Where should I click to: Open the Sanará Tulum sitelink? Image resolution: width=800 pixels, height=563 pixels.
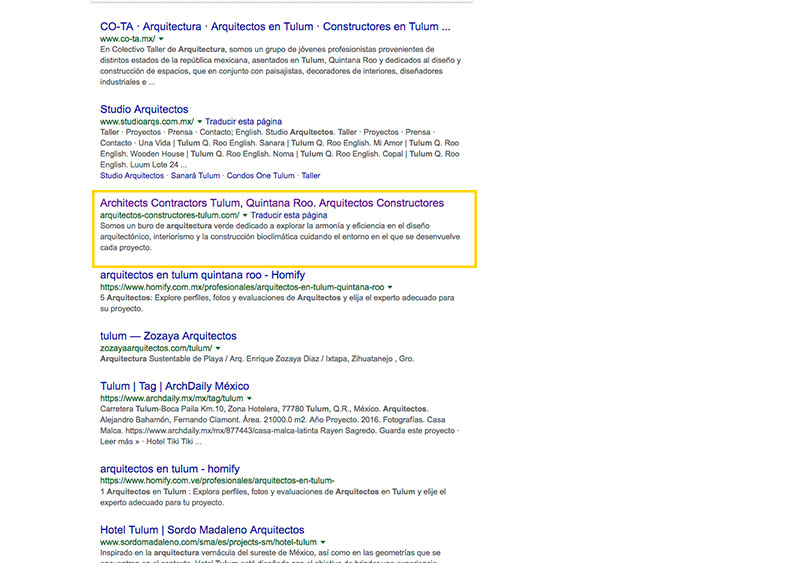pos(195,176)
